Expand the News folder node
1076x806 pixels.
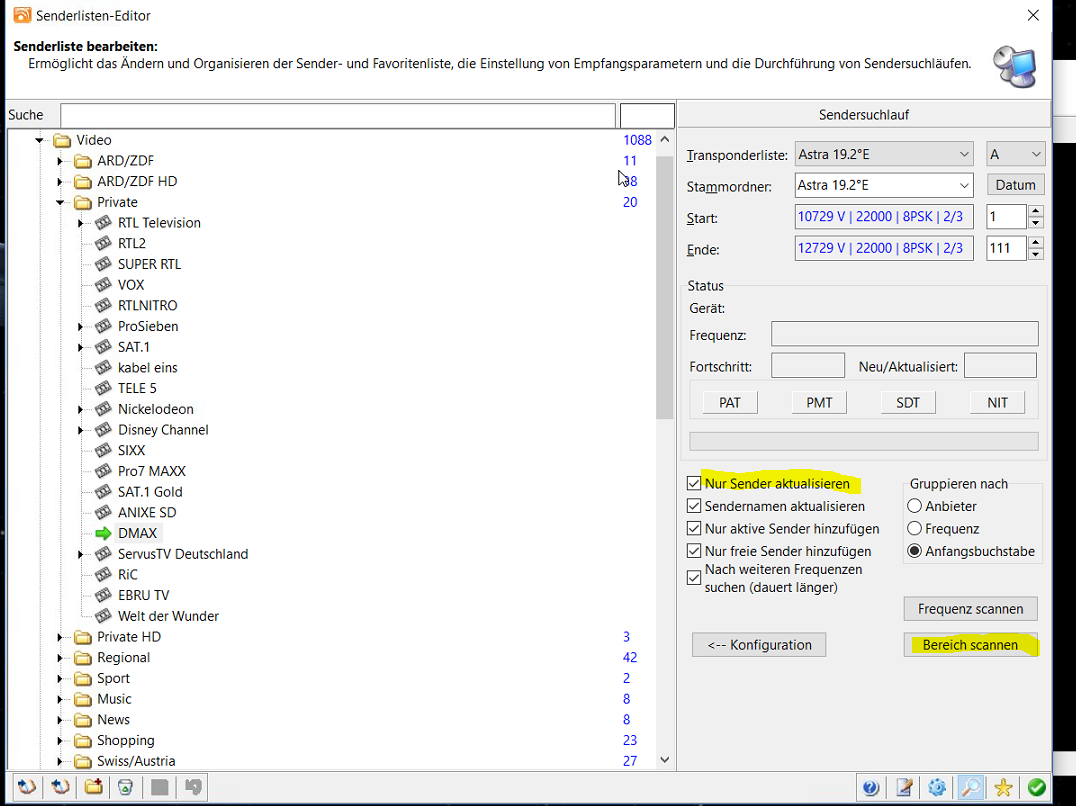60,720
